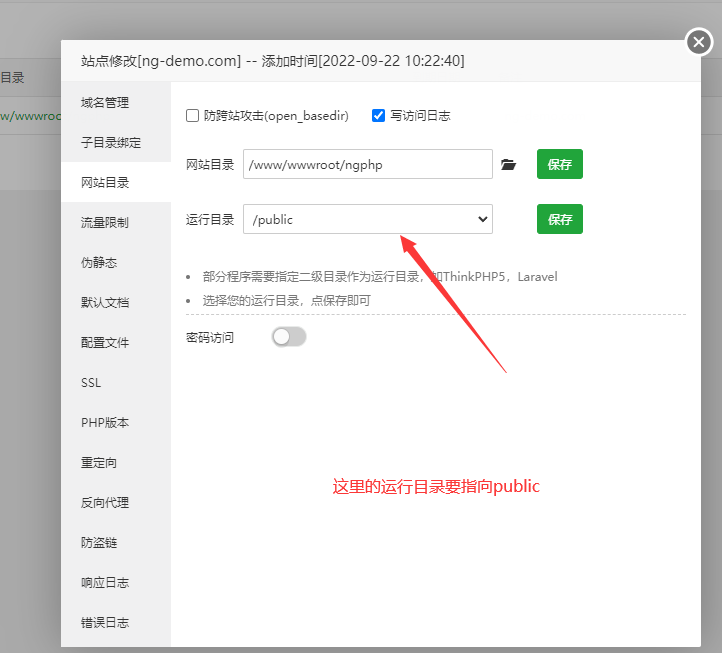Open the 防盗链 tab

point(99,543)
